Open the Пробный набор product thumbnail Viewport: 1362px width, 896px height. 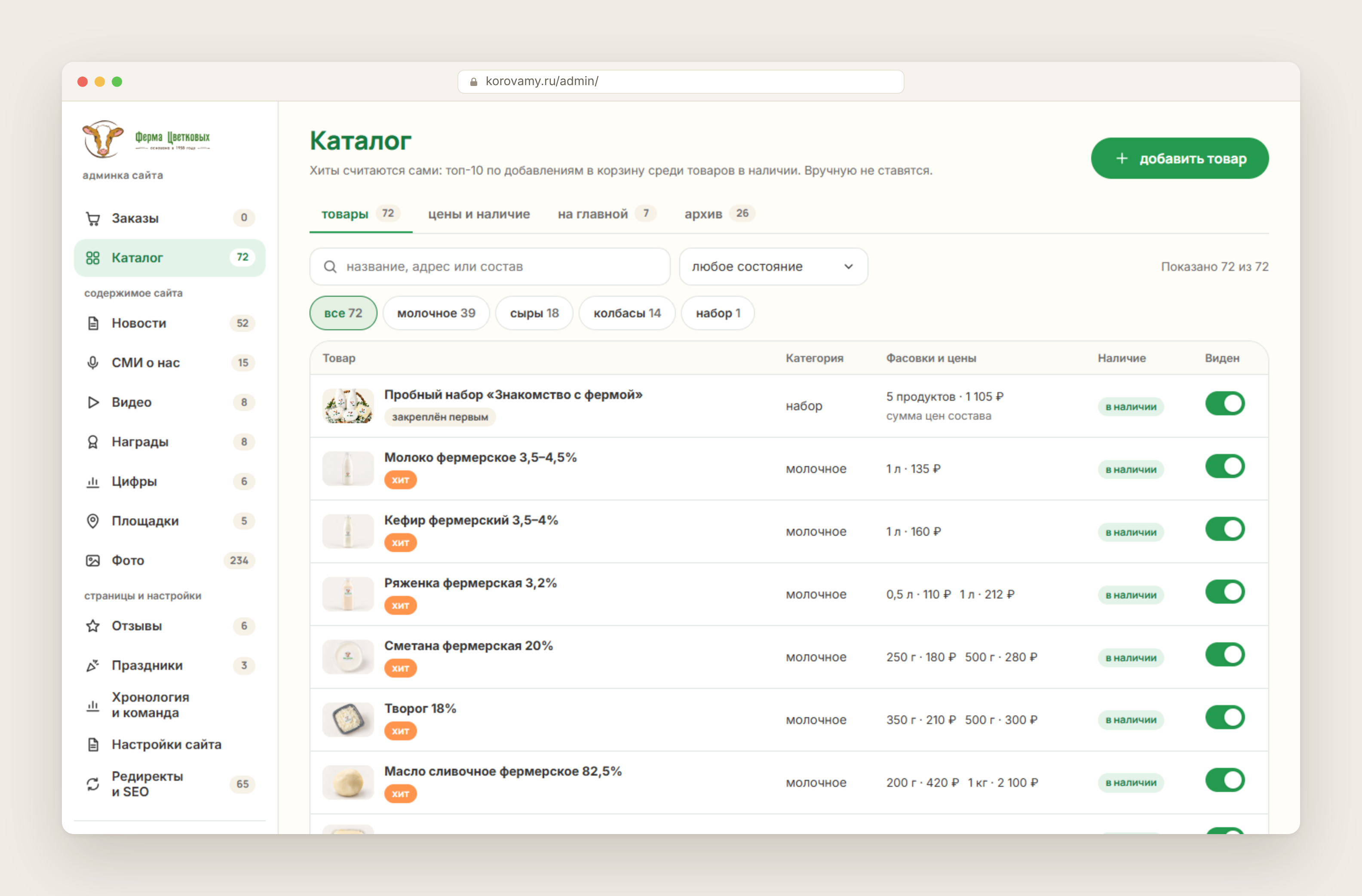pyautogui.click(x=348, y=406)
